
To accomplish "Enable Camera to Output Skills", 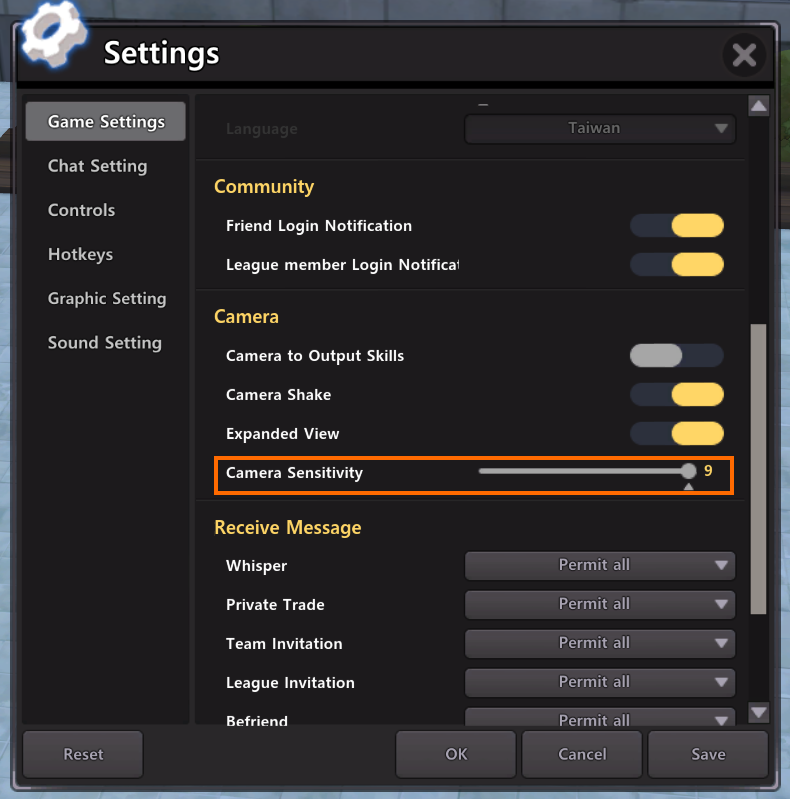I will (677, 356).
